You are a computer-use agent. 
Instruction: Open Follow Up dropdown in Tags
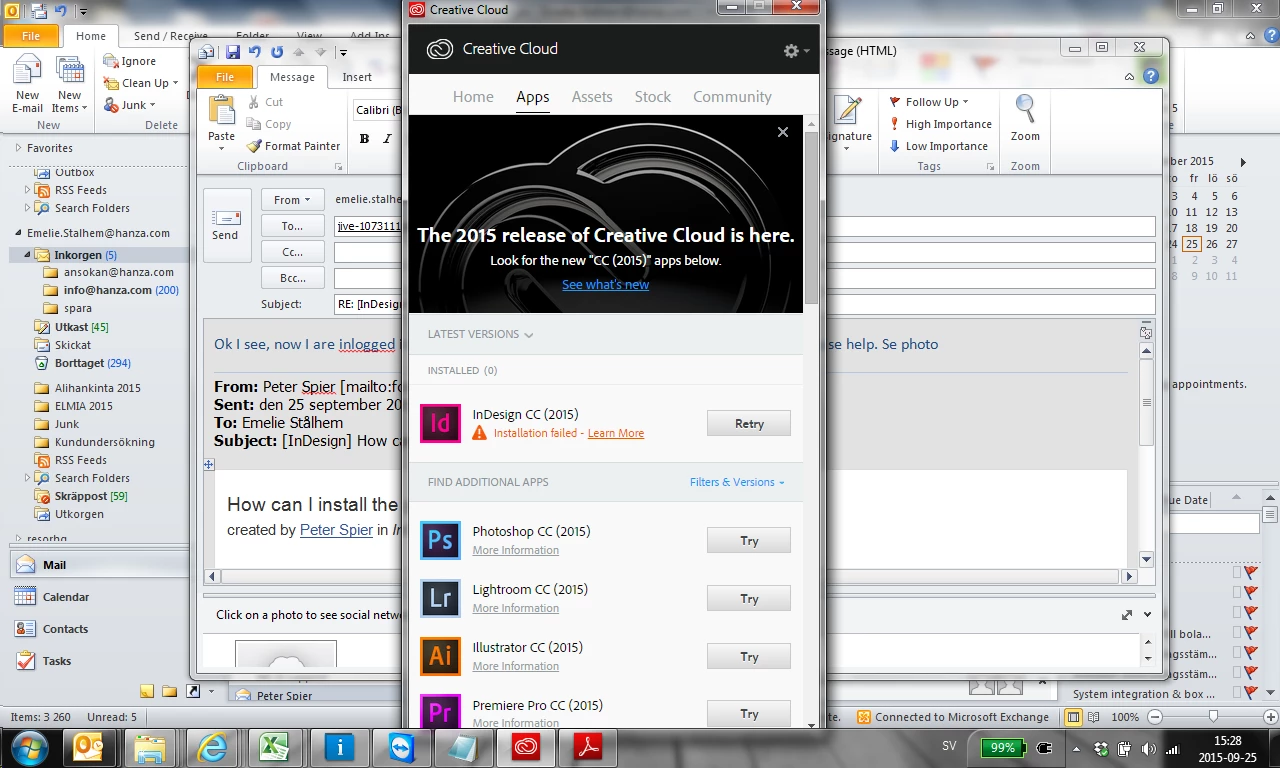pos(928,102)
